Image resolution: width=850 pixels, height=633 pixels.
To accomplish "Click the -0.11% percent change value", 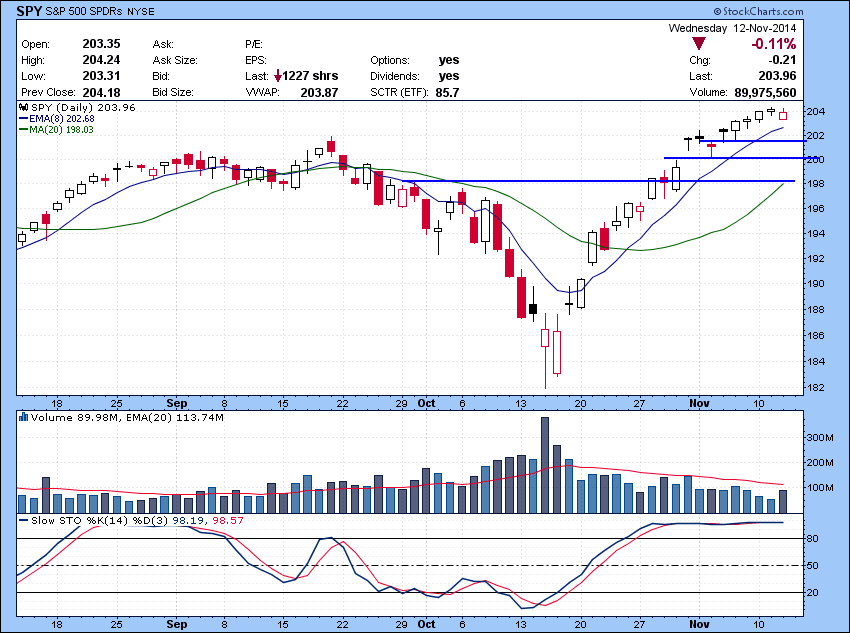I will pyautogui.click(x=773, y=44).
